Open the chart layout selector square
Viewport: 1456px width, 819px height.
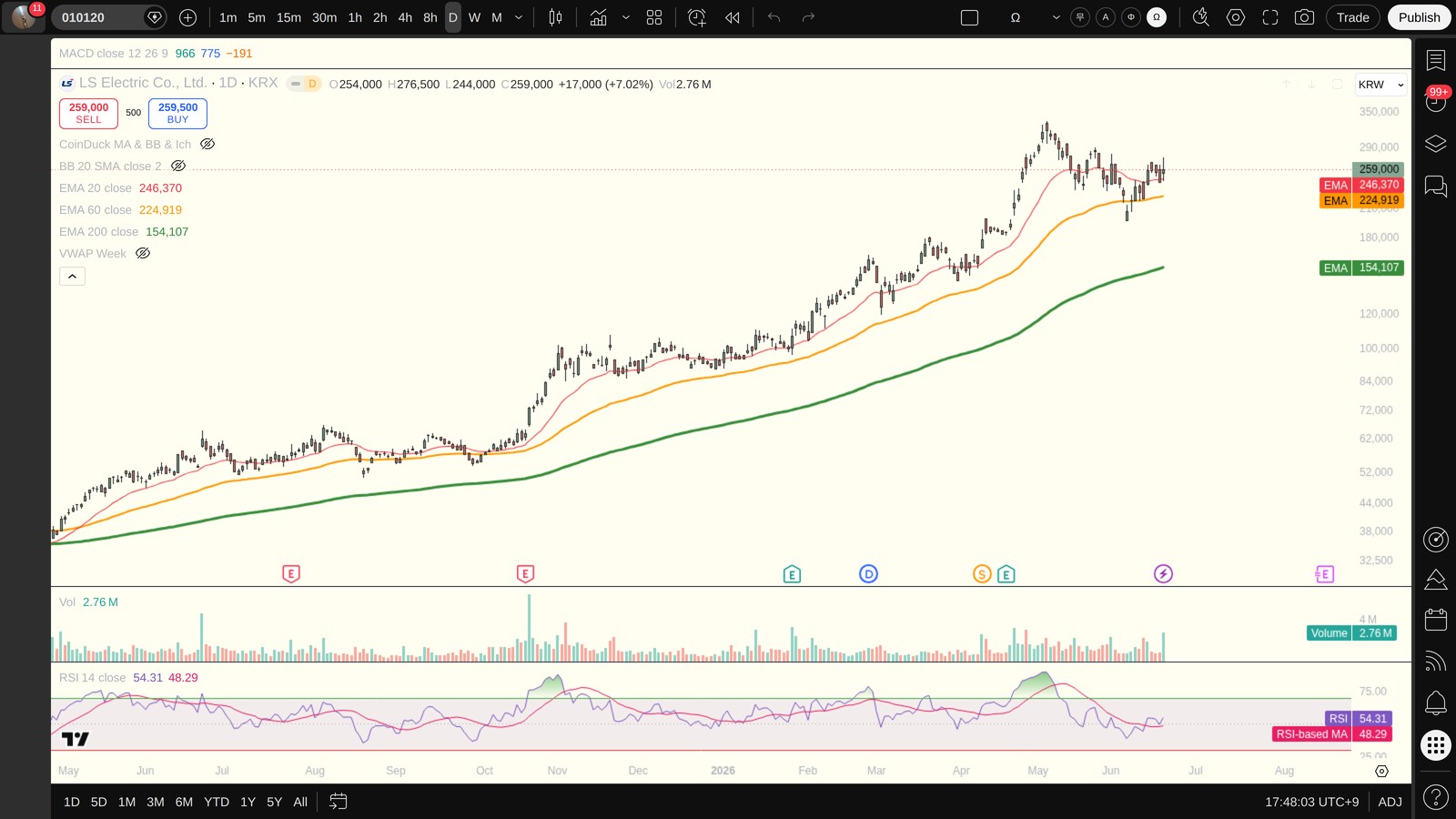coord(970,17)
